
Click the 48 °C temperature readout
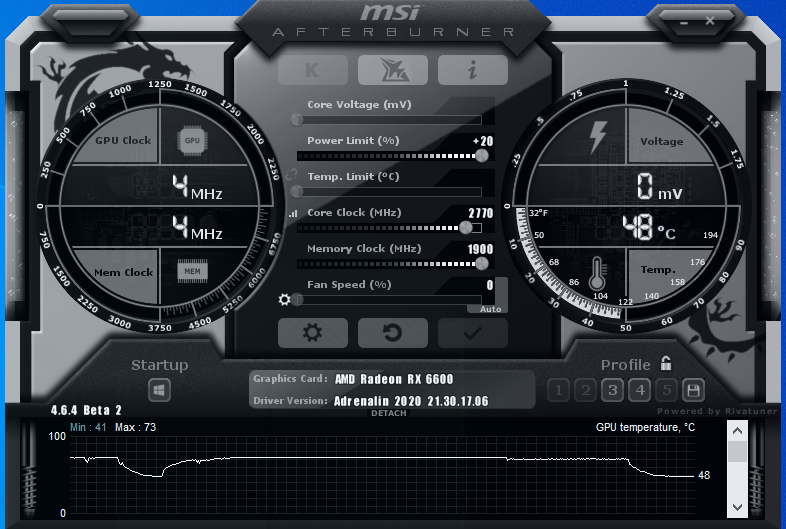pos(649,228)
